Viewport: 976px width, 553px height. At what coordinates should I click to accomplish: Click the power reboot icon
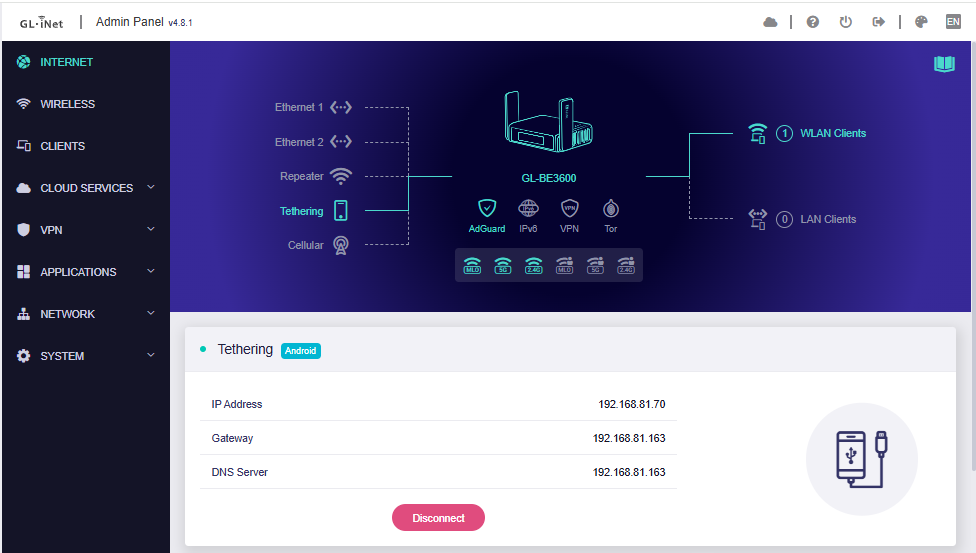[846, 22]
